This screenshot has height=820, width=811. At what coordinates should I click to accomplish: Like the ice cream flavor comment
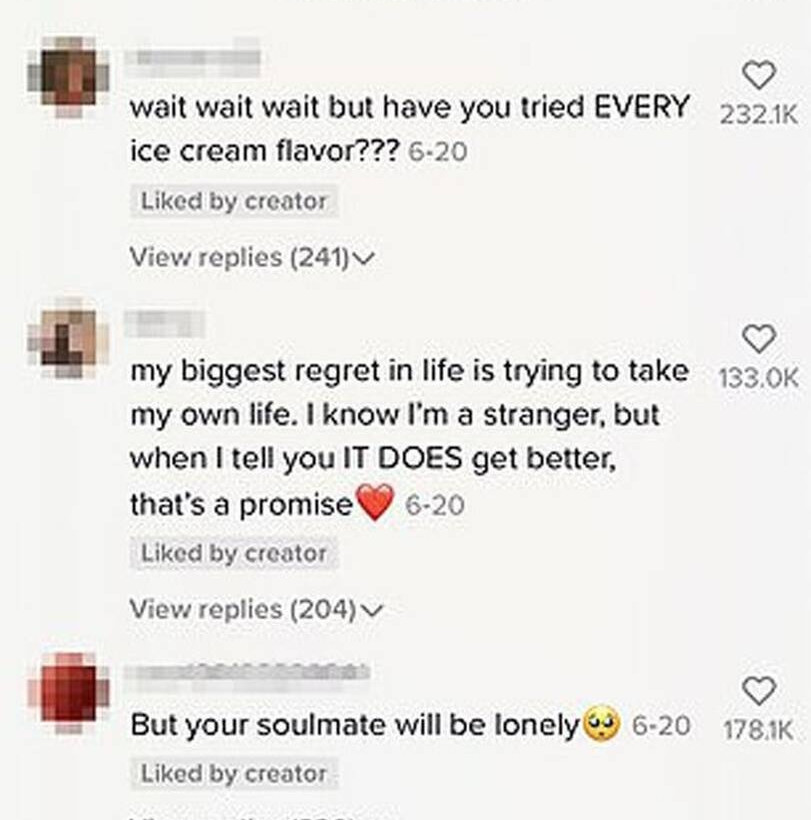759,76
